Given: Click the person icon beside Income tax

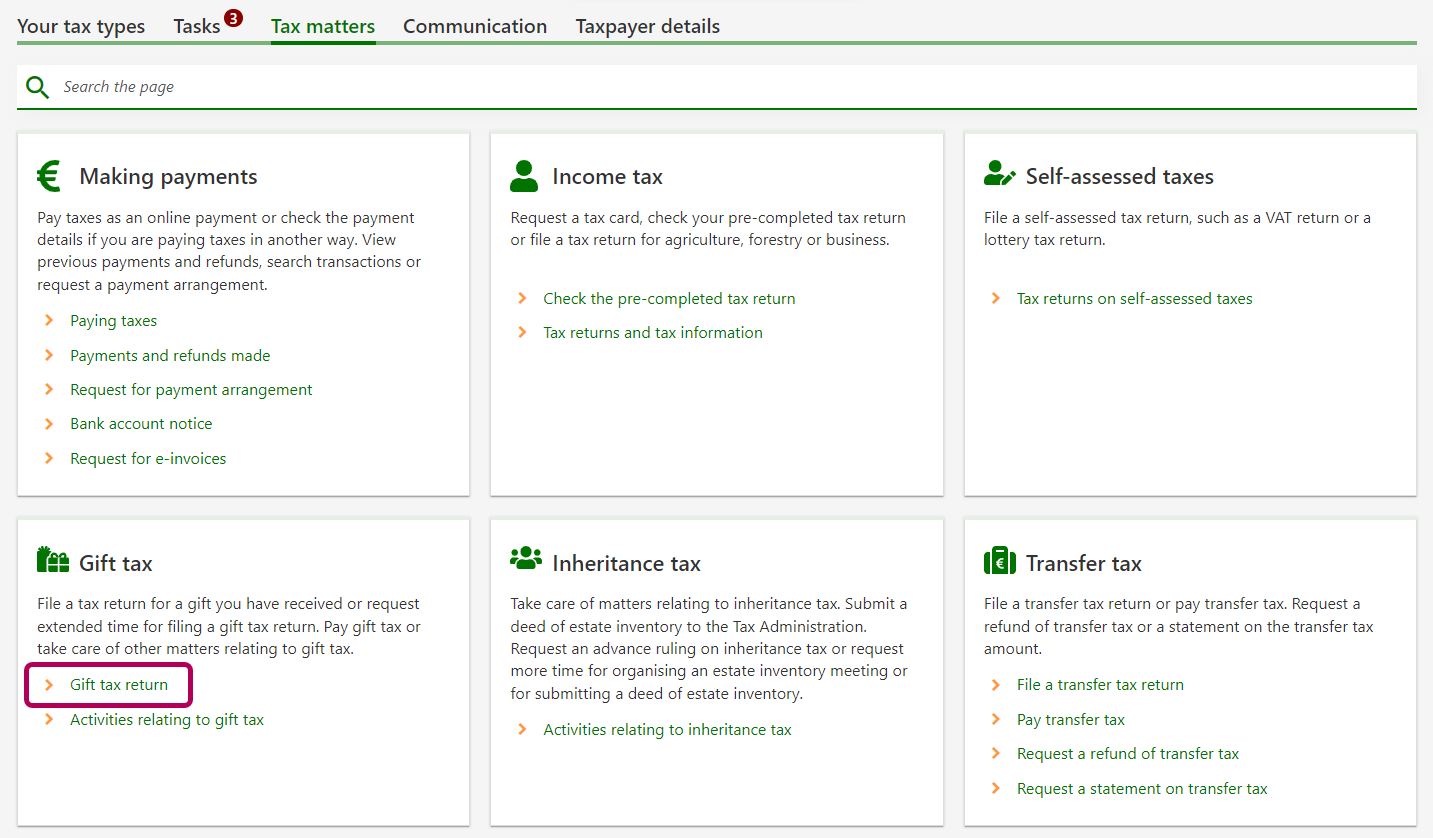Looking at the screenshot, I should coord(523,176).
